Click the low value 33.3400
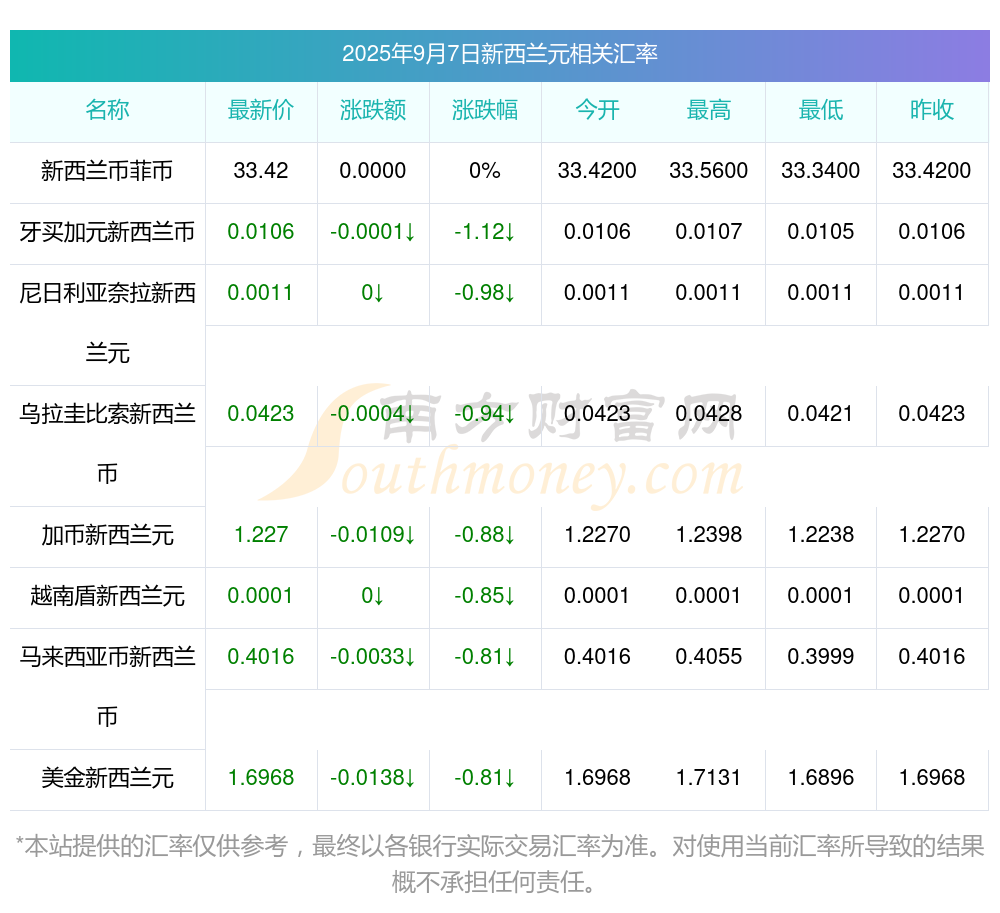 (x=821, y=171)
